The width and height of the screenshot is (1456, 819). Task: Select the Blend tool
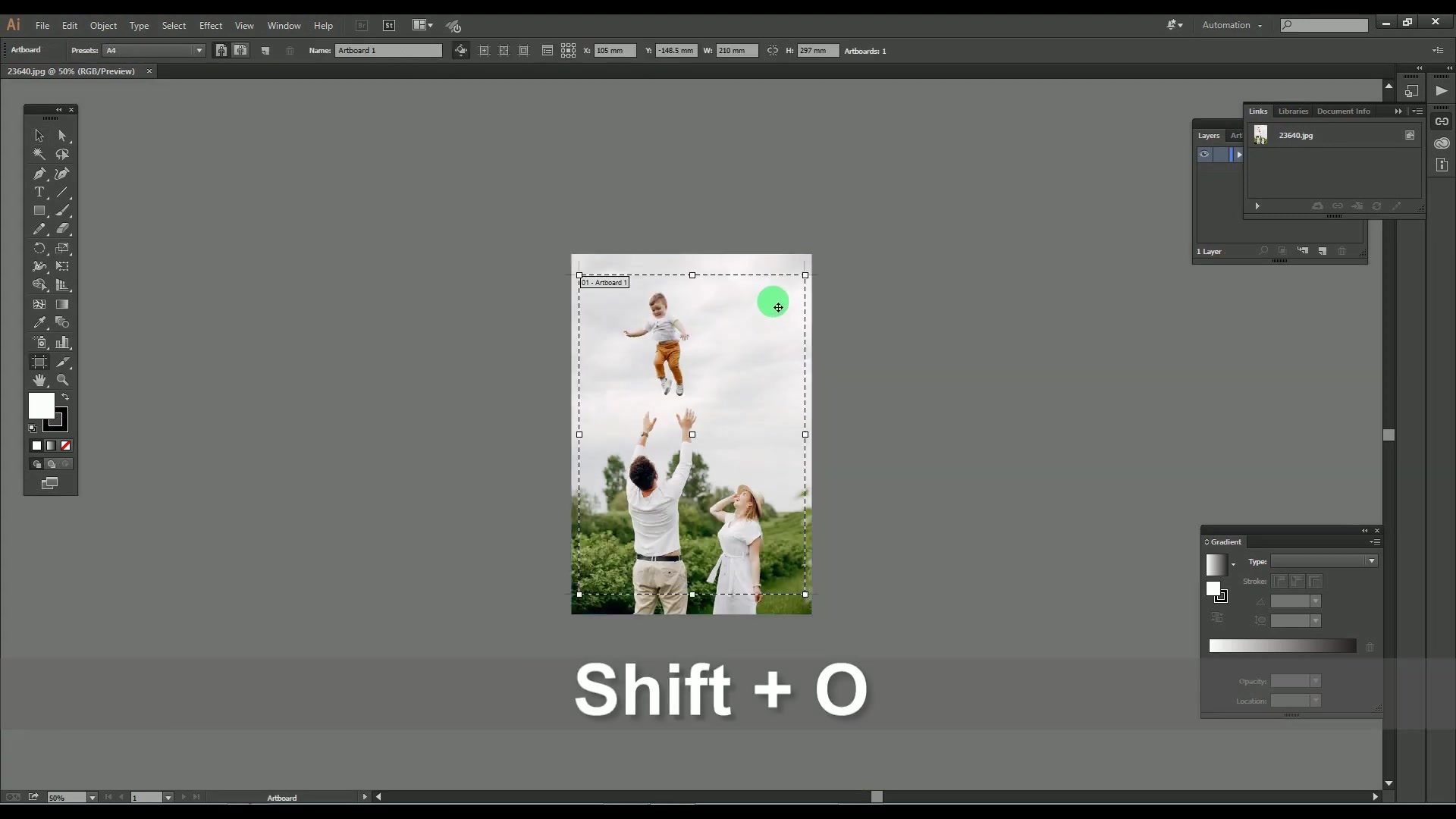(62, 323)
